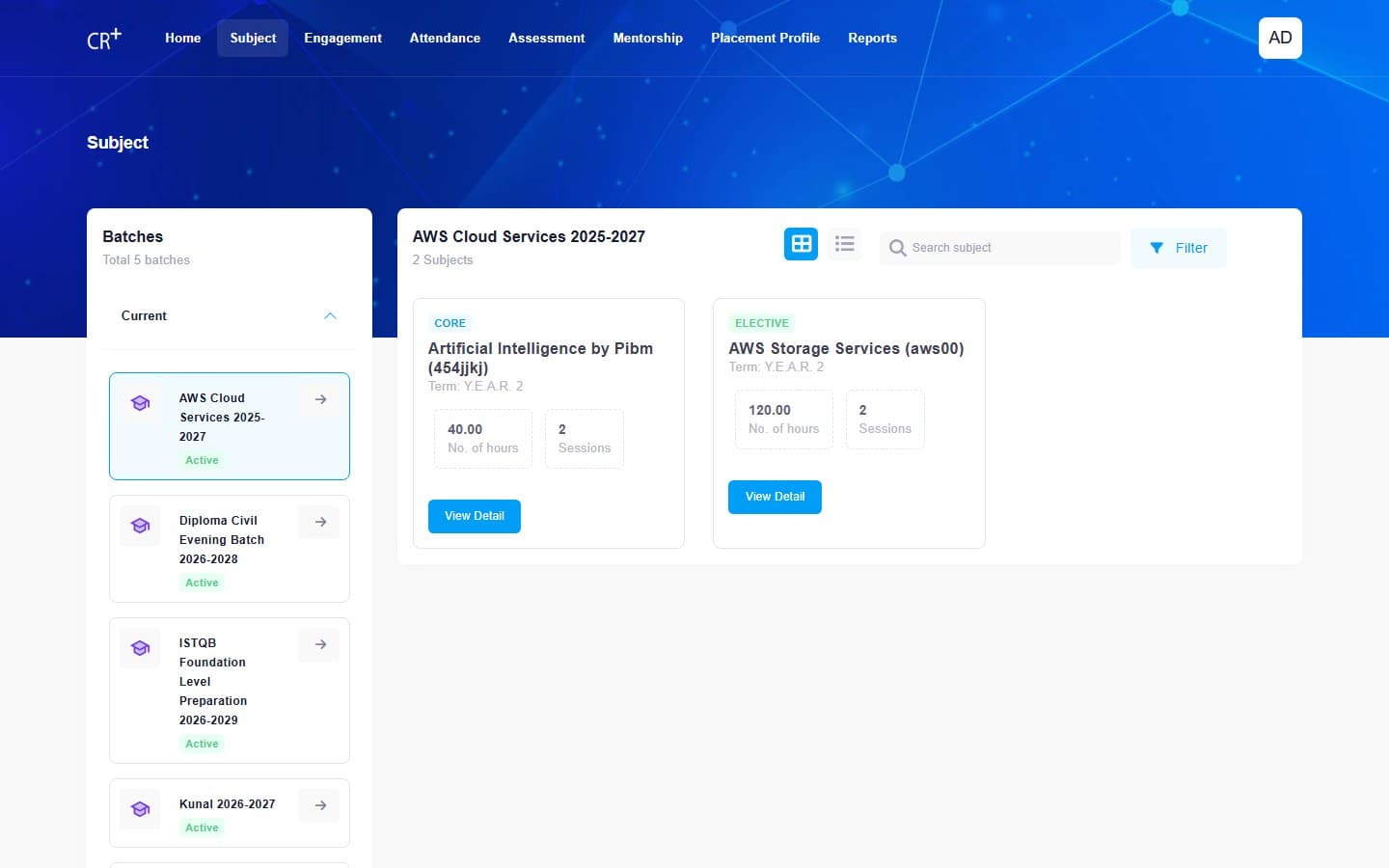Viewport: 1389px width, 868px height.
Task: View detail of Artificial Intelligence by Pibm
Action: tap(475, 516)
